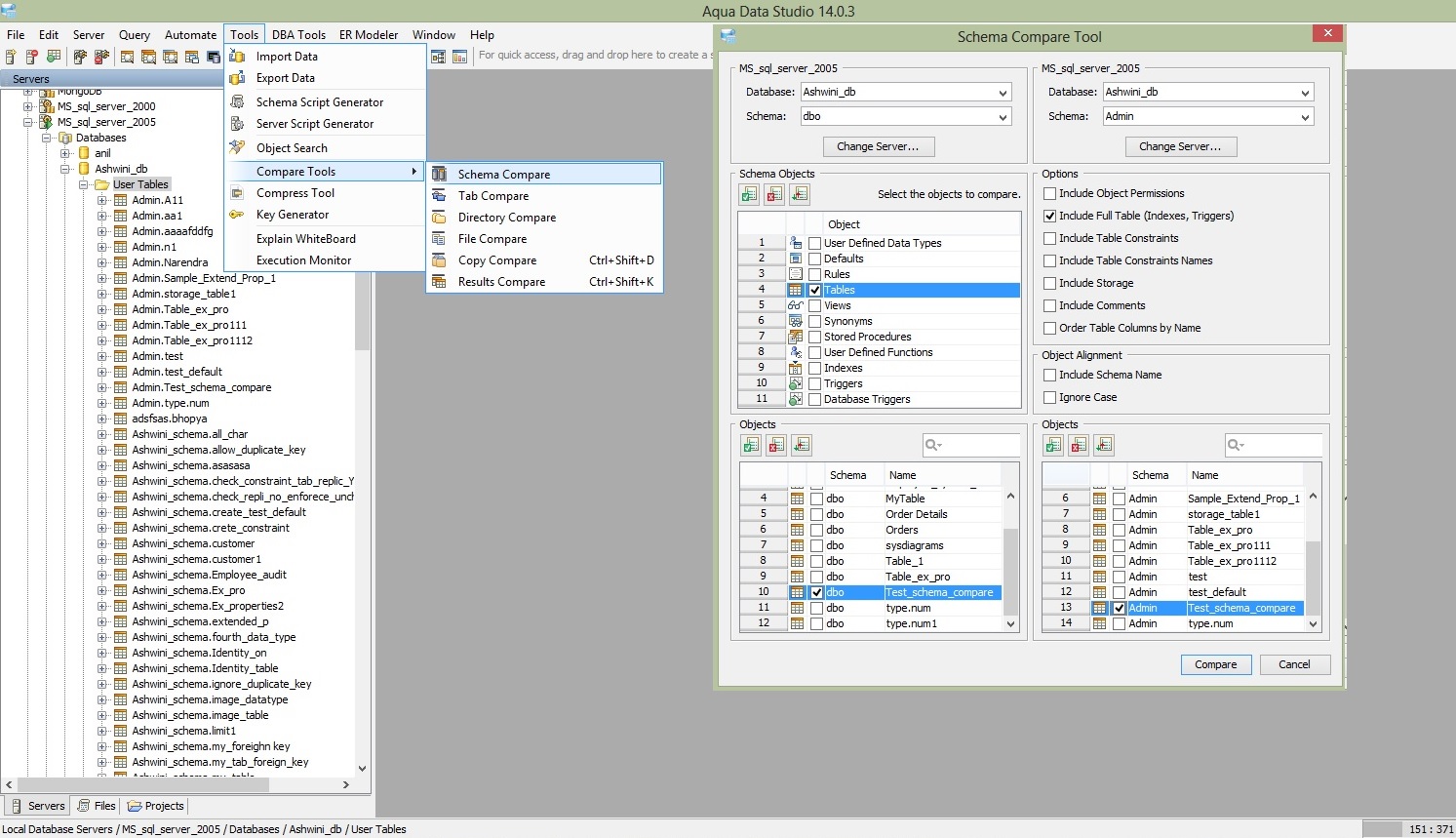Enable Include Table Constraints checkbox
Viewport: 1456px width, 838px height.
(x=1050, y=238)
